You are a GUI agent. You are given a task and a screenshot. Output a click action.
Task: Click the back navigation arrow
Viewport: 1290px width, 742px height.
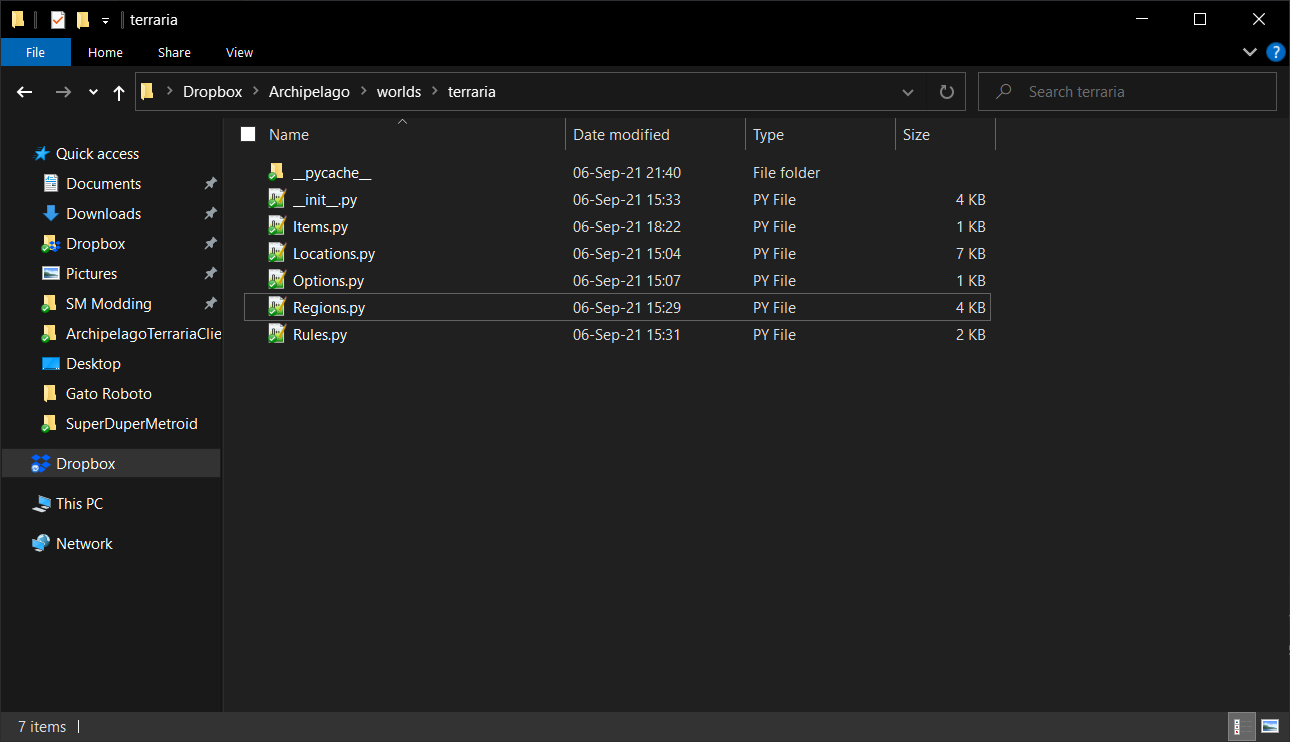click(24, 91)
